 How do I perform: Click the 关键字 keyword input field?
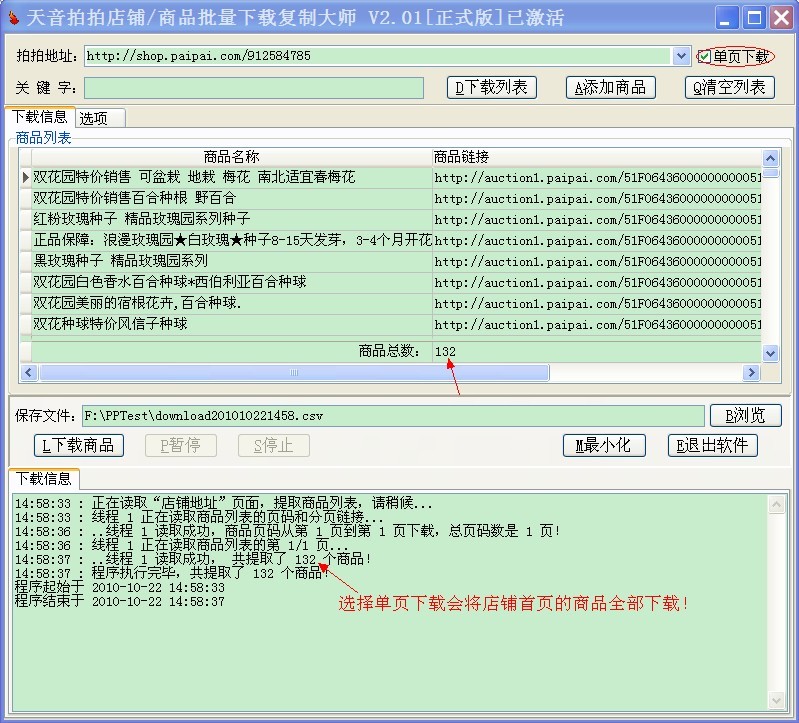click(254, 88)
